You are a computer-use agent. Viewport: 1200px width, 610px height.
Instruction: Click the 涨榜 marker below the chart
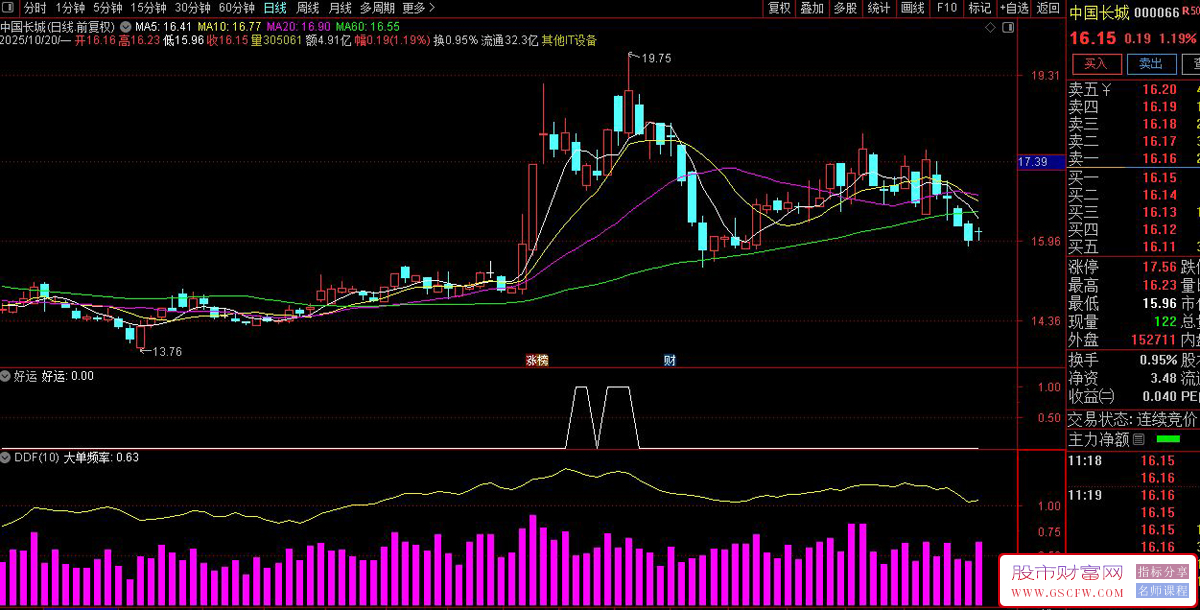click(538, 360)
